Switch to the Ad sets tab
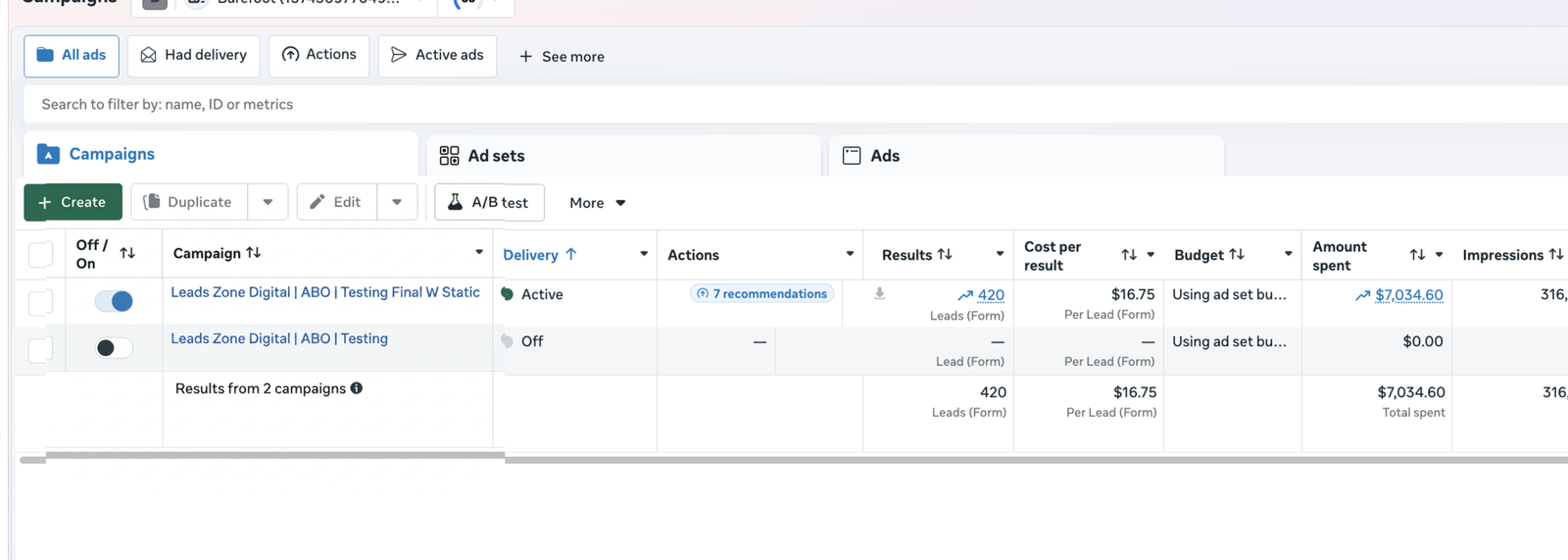 [x=623, y=156]
